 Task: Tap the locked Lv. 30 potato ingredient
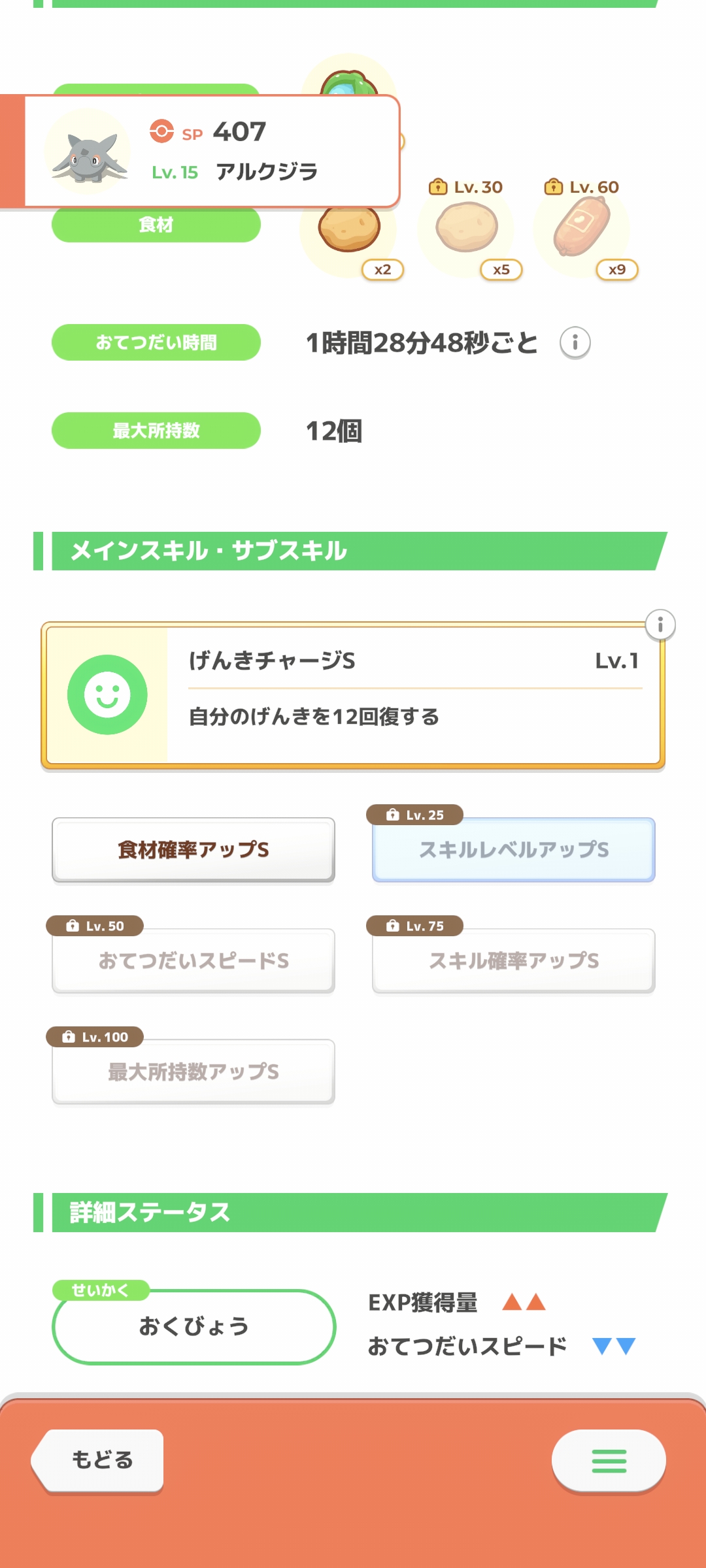[466, 227]
